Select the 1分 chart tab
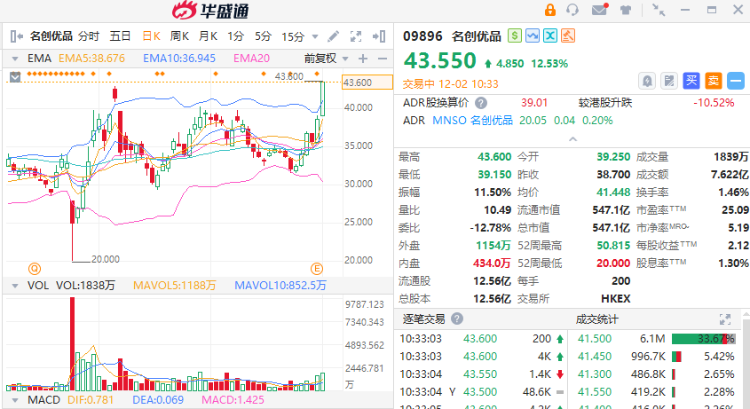Viewport: 750px width, 409px height. (235, 36)
